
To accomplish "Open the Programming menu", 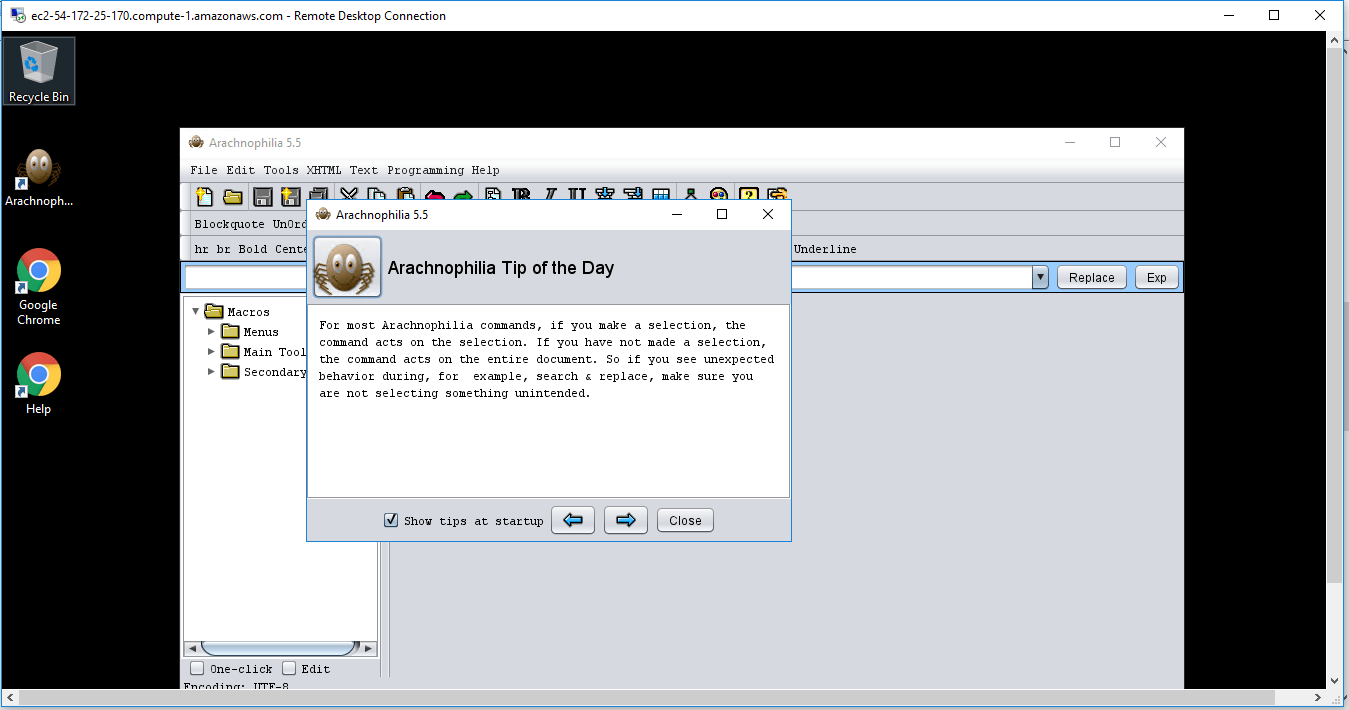I will point(425,170).
